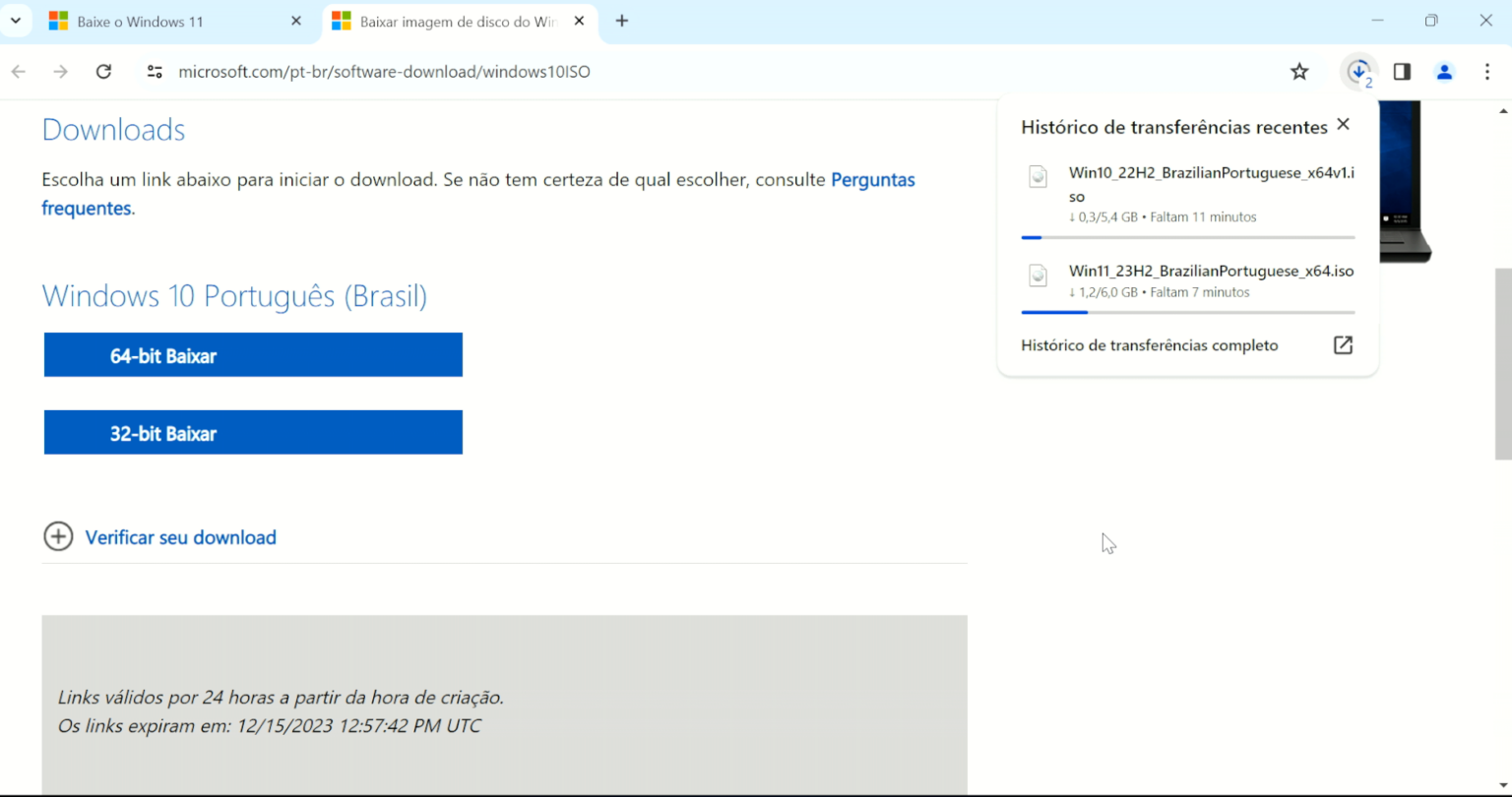
Task: Start the 64-bit Baixar download
Action: pyautogui.click(x=252, y=355)
